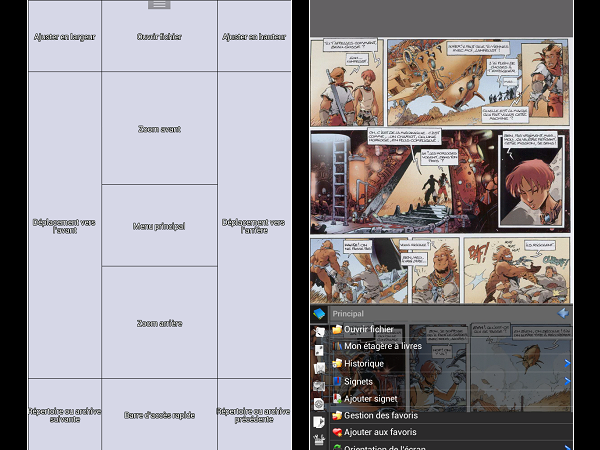Click the red heart icon for Ajouter aux favoris
600x450 pixels.
(x=337, y=432)
